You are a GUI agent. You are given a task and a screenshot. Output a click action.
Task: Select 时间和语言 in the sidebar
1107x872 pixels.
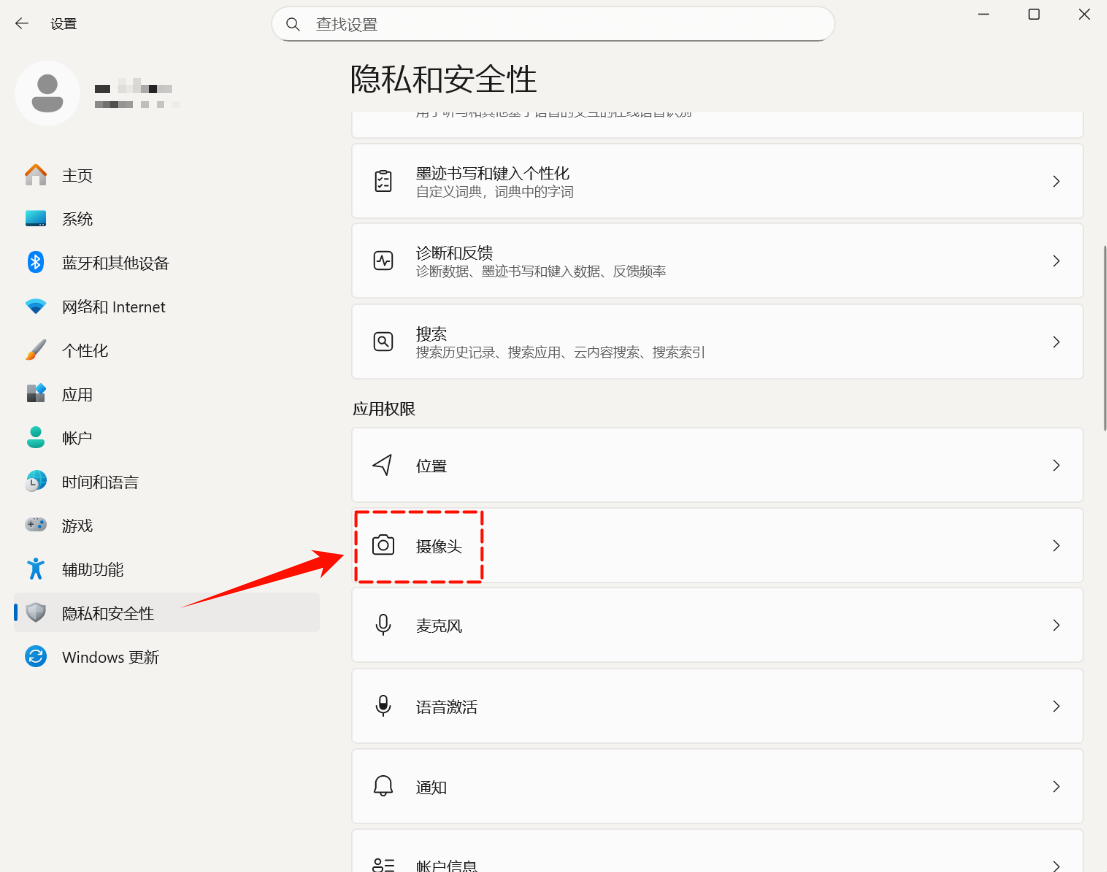click(33, 481)
